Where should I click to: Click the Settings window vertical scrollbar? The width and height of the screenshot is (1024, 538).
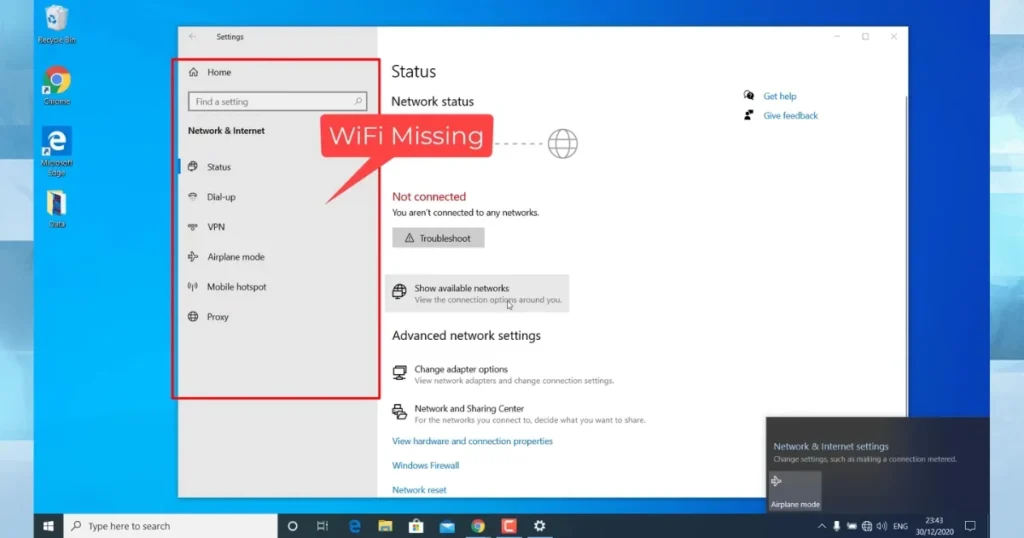pyautogui.click(x=906, y=255)
